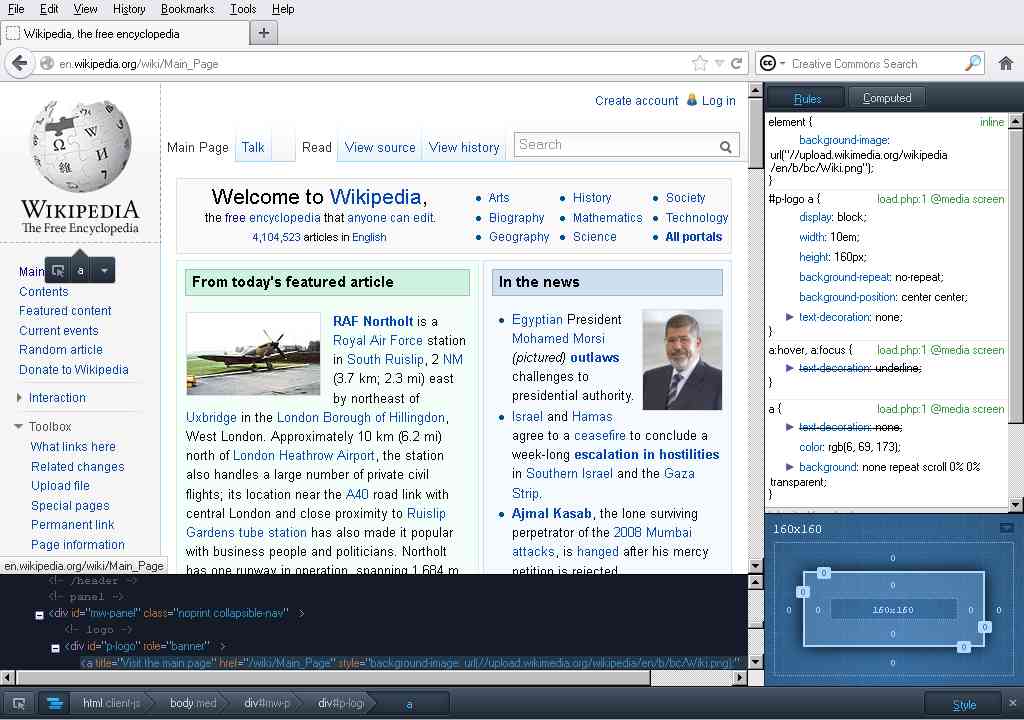Go back with the browser back arrow

point(19,63)
